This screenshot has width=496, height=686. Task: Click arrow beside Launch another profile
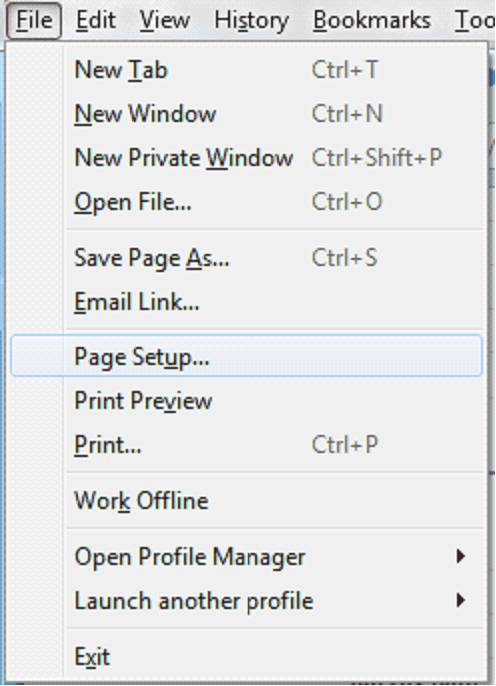pos(460,600)
